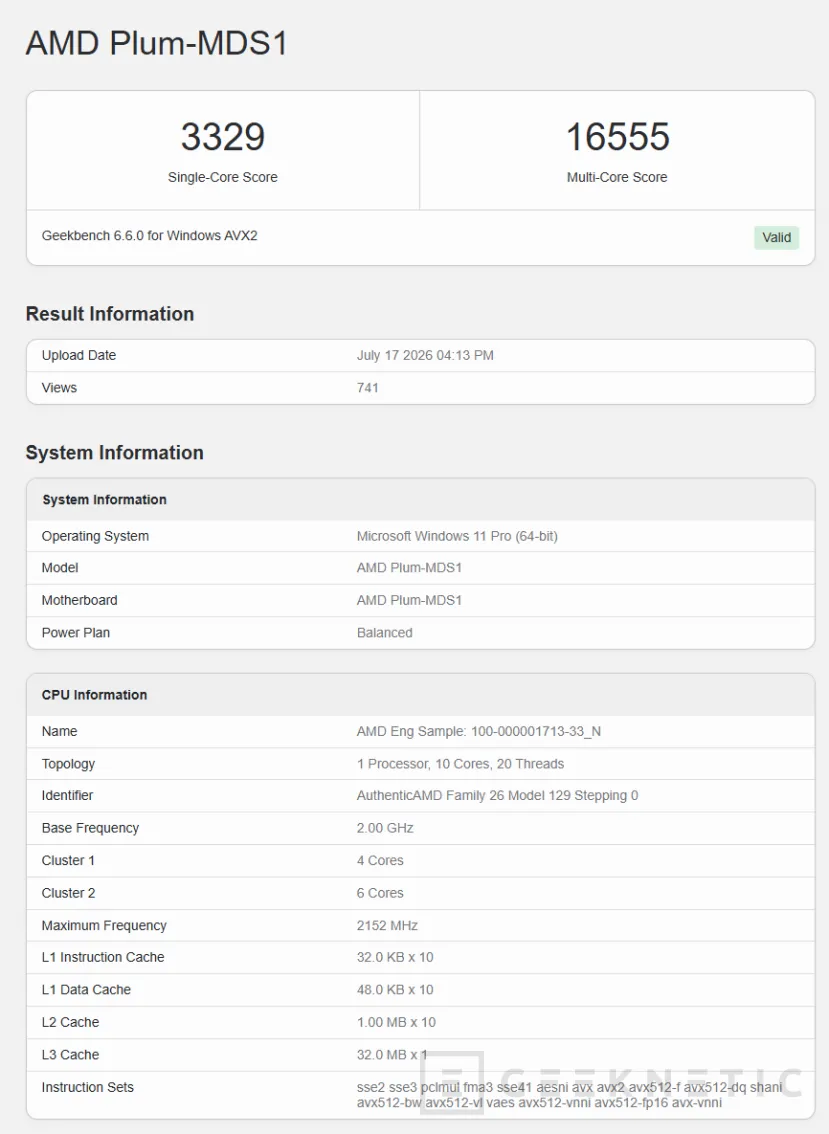829x1134 pixels.
Task: Select Microsoft Windows 11 Pro (64-bit) value
Action: (457, 536)
